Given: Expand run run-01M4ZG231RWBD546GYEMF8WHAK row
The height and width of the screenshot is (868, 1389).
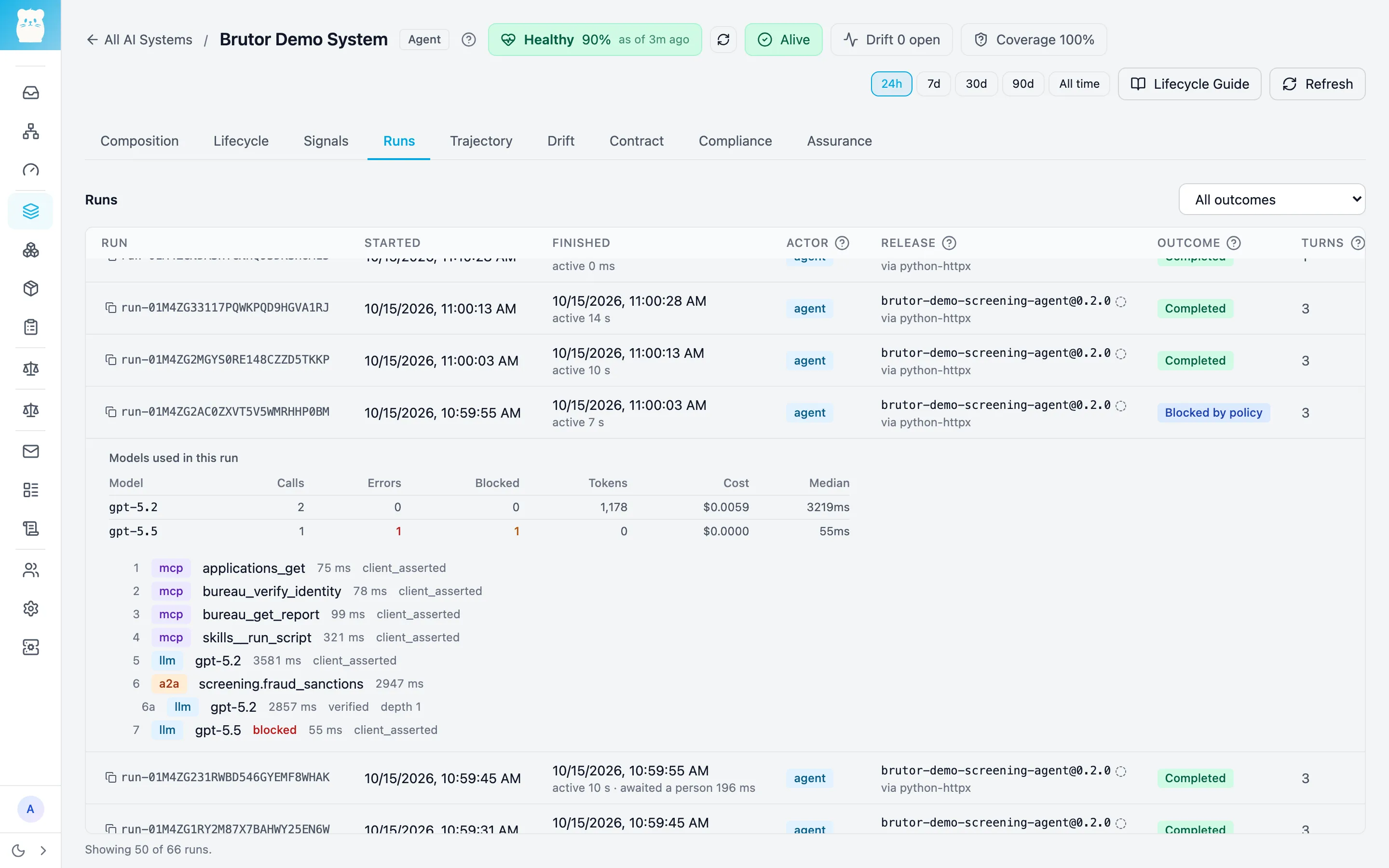Looking at the screenshot, I should point(725,778).
